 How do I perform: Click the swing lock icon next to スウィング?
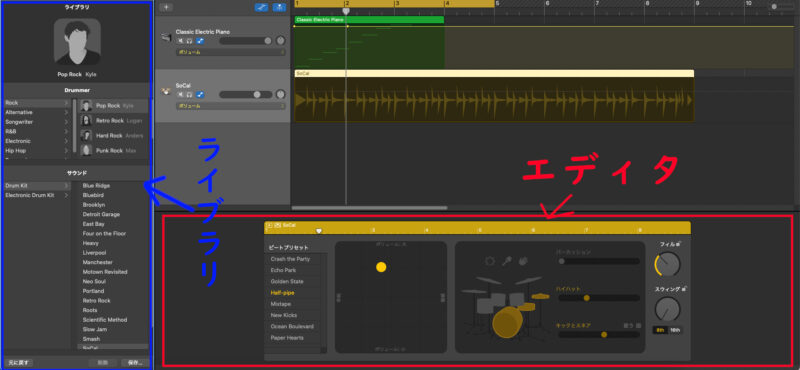[684, 289]
